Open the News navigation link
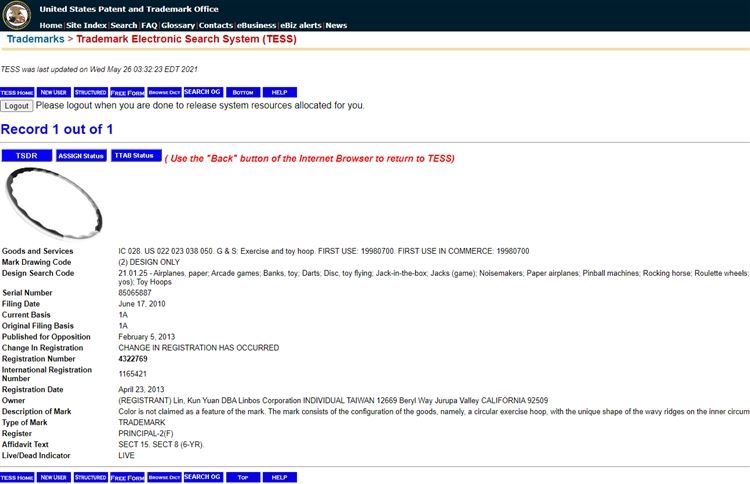The image size is (750, 484). [x=336, y=25]
